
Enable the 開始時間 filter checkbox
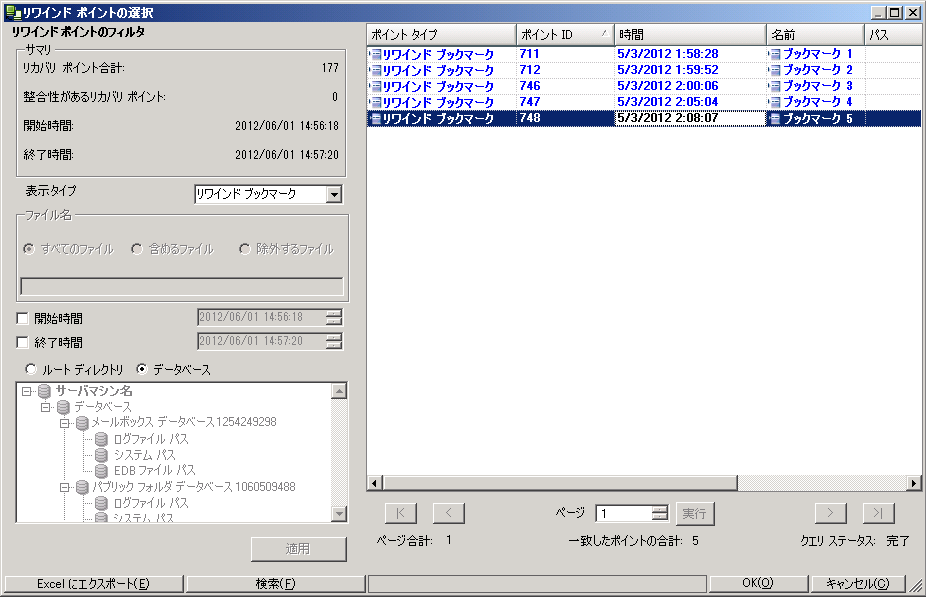point(22,319)
